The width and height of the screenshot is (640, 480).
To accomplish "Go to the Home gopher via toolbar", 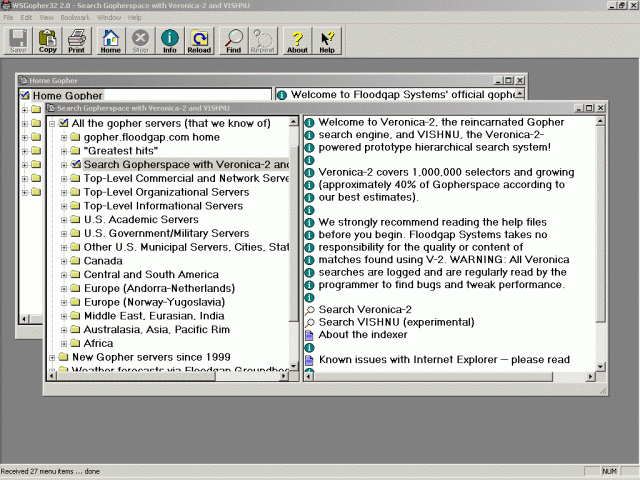I will pyautogui.click(x=110, y=40).
